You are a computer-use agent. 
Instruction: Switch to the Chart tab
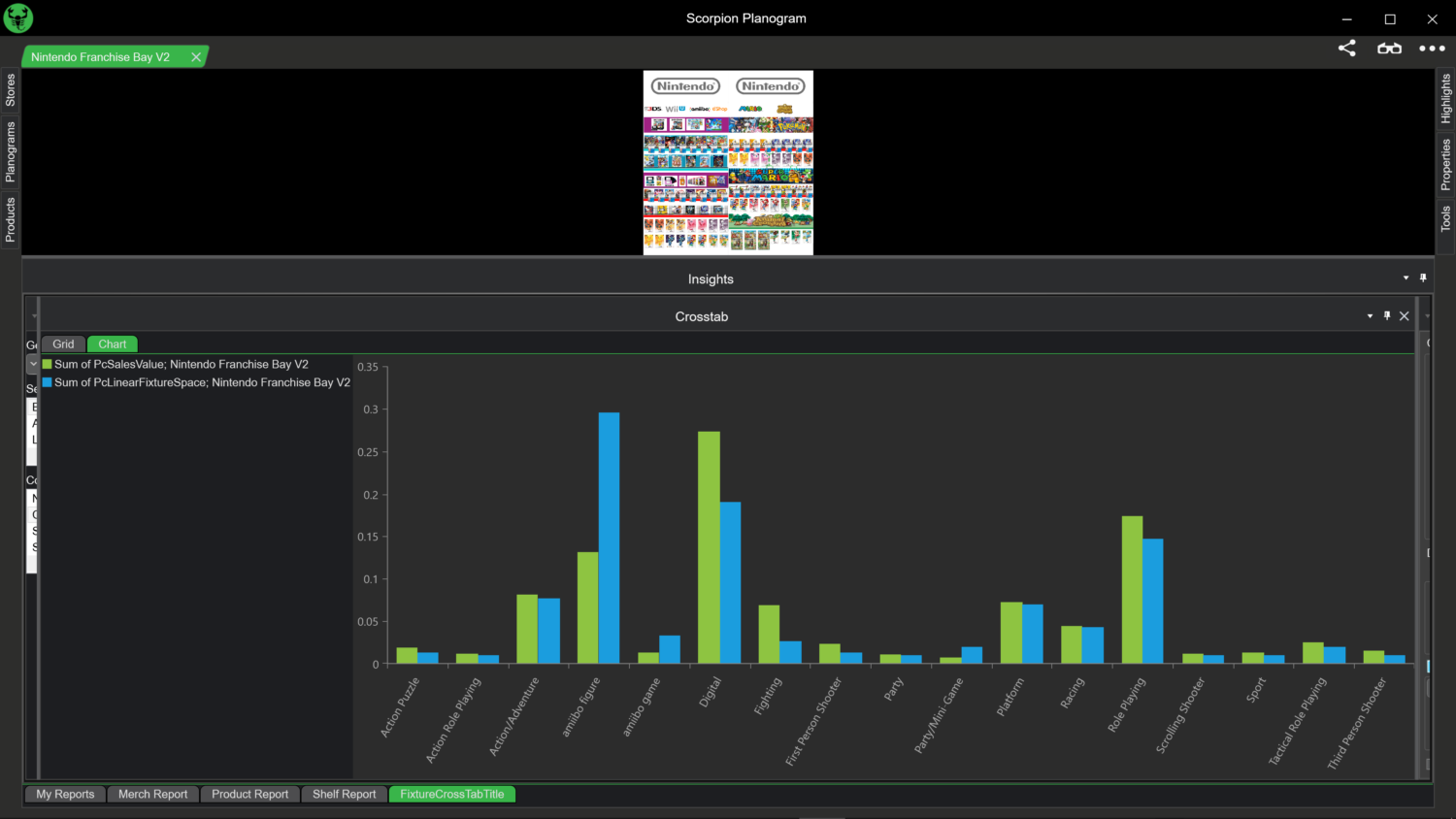[113, 344]
